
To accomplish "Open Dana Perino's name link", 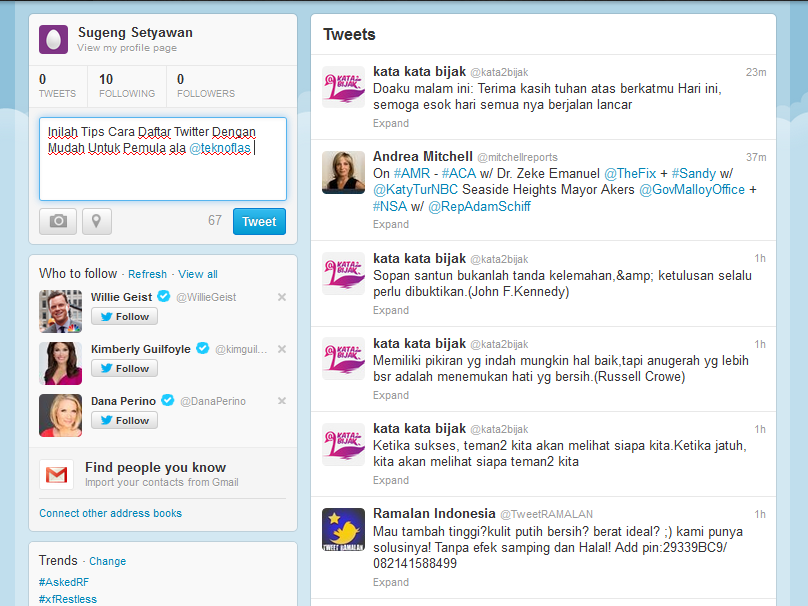I will point(123,401).
